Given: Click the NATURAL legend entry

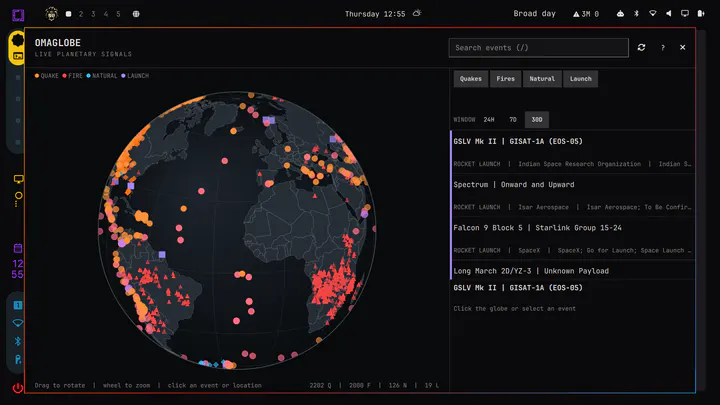Looking at the screenshot, I should (x=102, y=76).
